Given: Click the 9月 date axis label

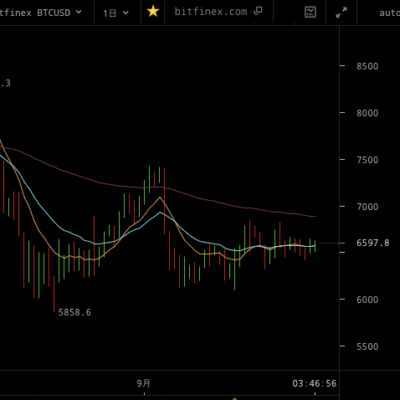Looking at the screenshot, I should (x=144, y=383).
